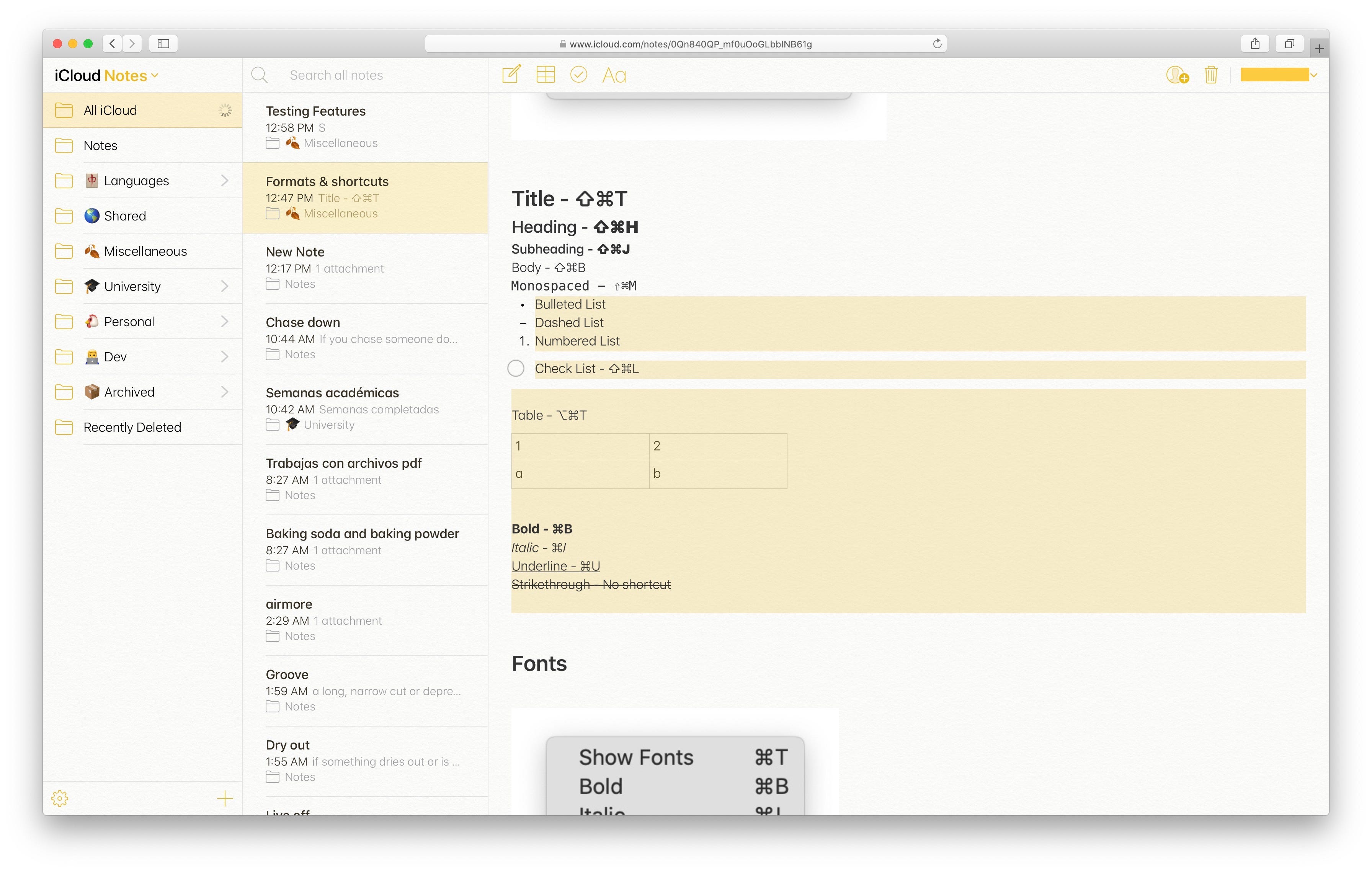Open the Trabajas con archivos pdf note

click(x=365, y=480)
